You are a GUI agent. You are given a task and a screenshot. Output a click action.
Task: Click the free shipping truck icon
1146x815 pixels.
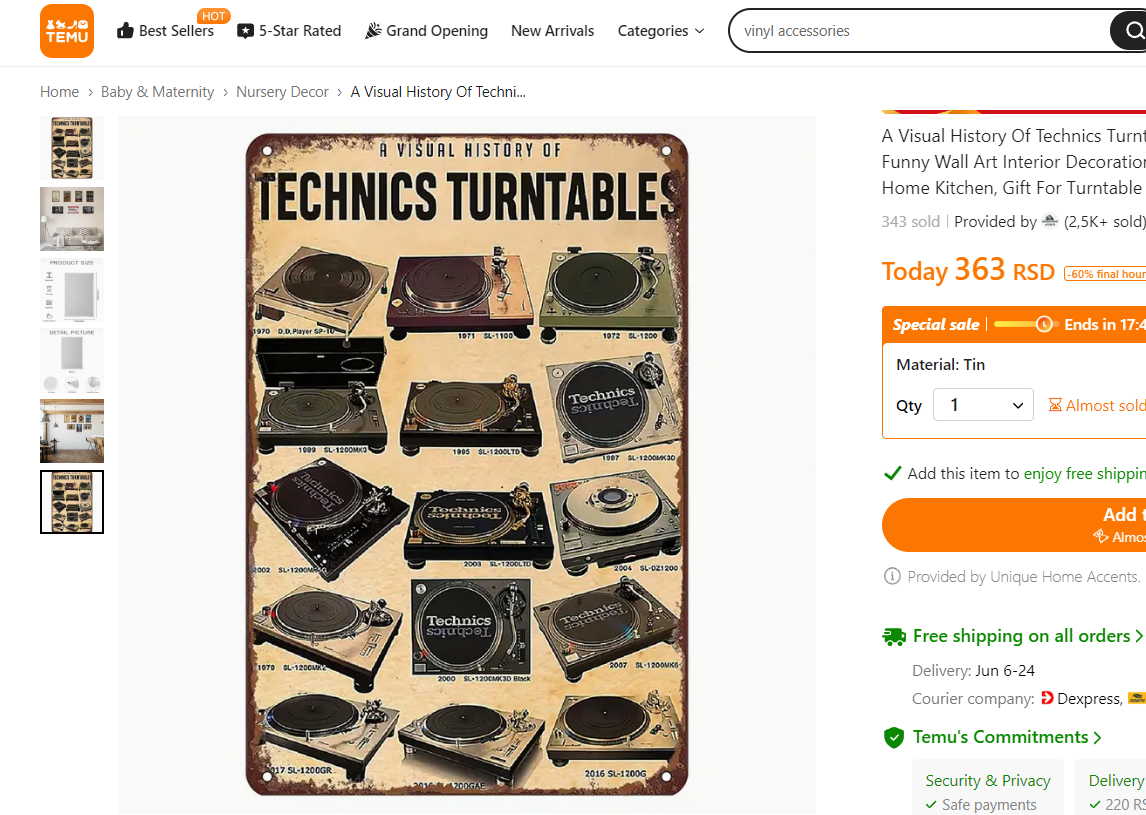894,636
